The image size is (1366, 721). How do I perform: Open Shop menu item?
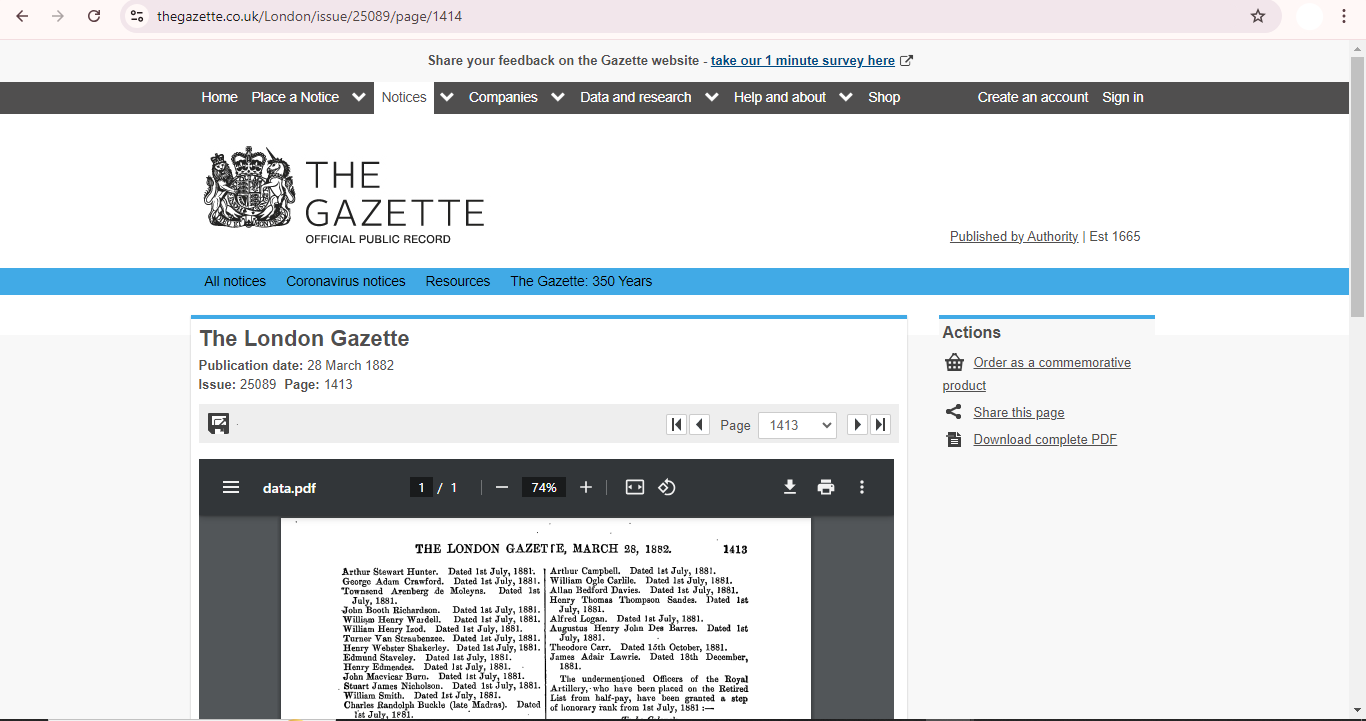(884, 97)
